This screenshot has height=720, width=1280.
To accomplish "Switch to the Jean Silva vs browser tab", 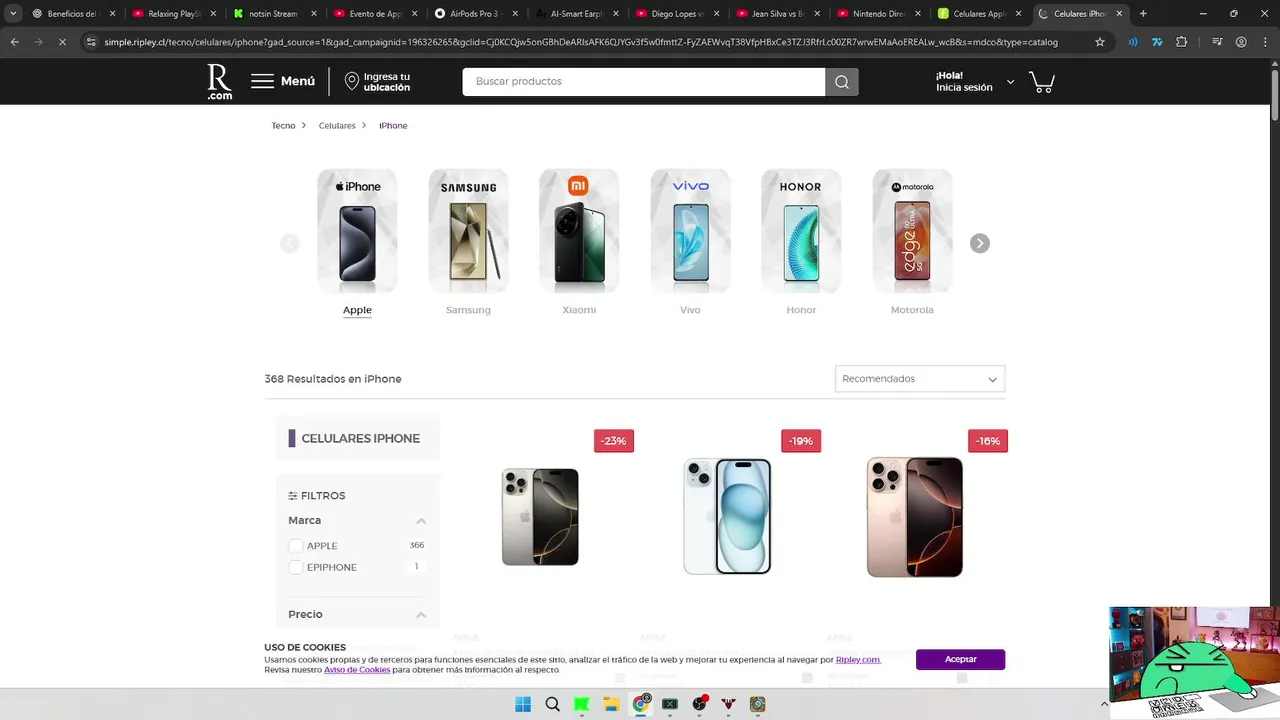I will [x=776, y=14].
